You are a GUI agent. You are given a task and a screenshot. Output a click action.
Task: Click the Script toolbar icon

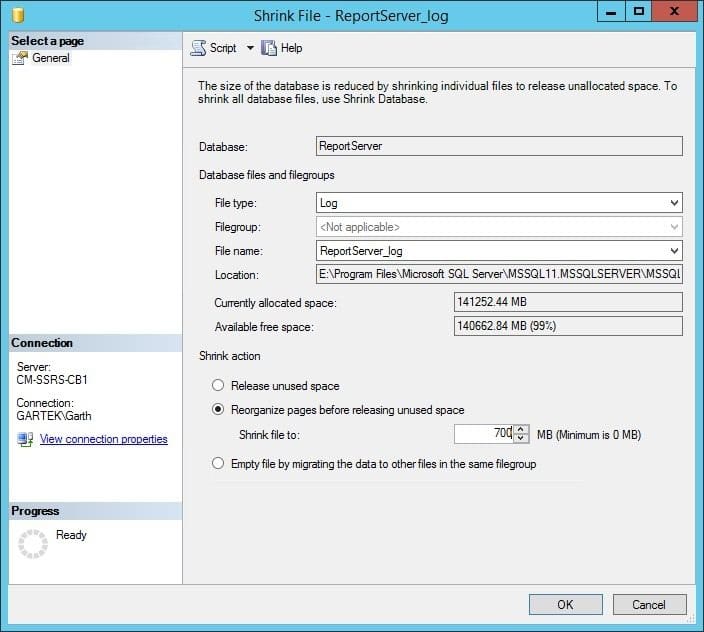point(198,48)
